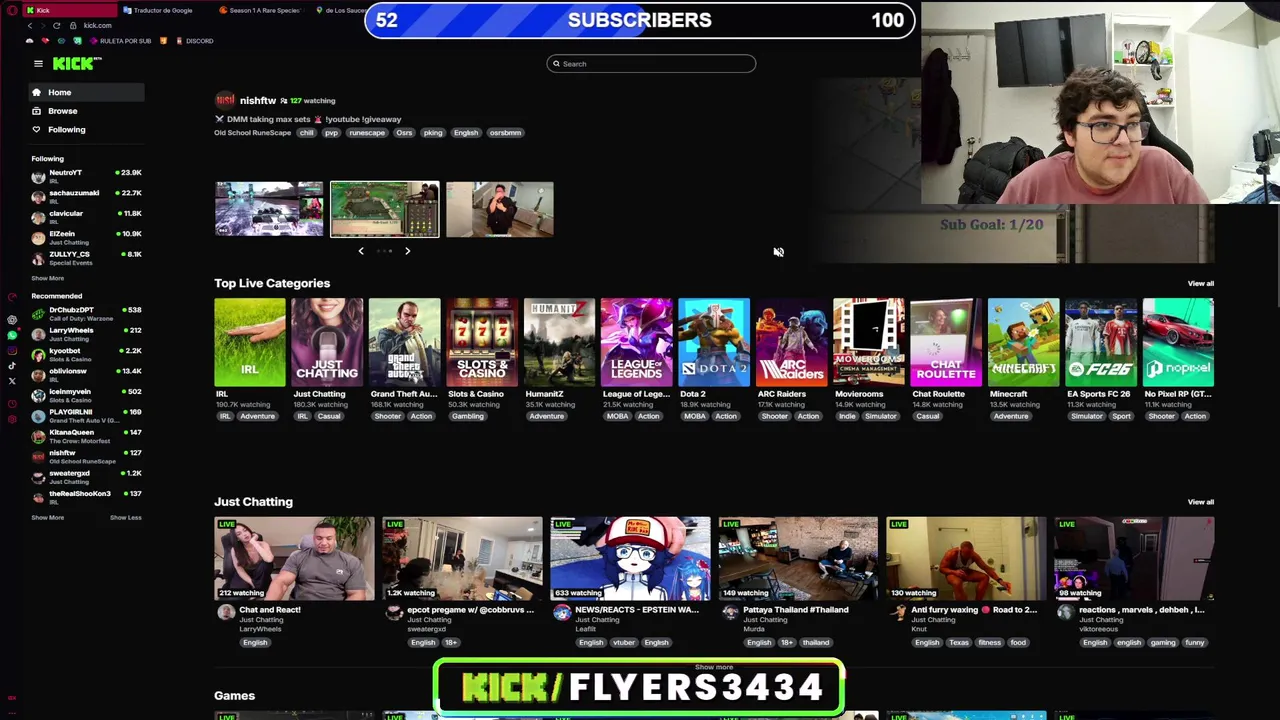The height and width of the screenshot is (720, 1280).
Task: Open sachauzumaki in the Following list
Action: [x=86, y=197]
